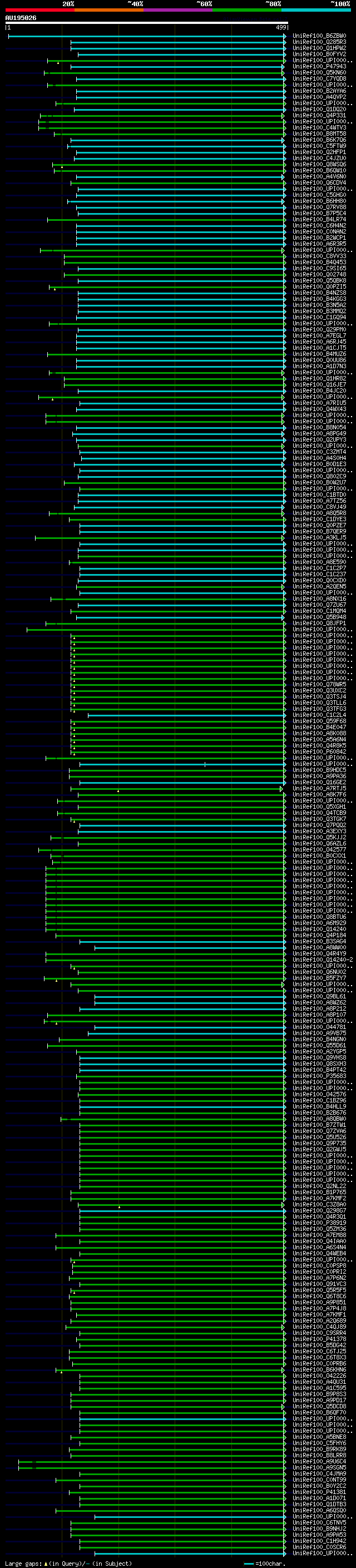Click the cyan alignment bar for UniRef100_B6ZBW0

click(147, 37)
